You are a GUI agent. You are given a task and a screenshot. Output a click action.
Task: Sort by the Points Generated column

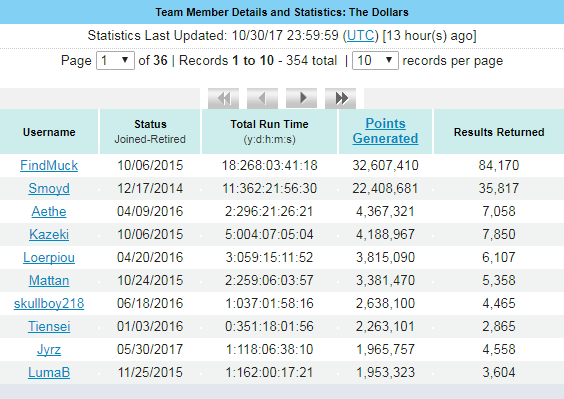(385, 131)
